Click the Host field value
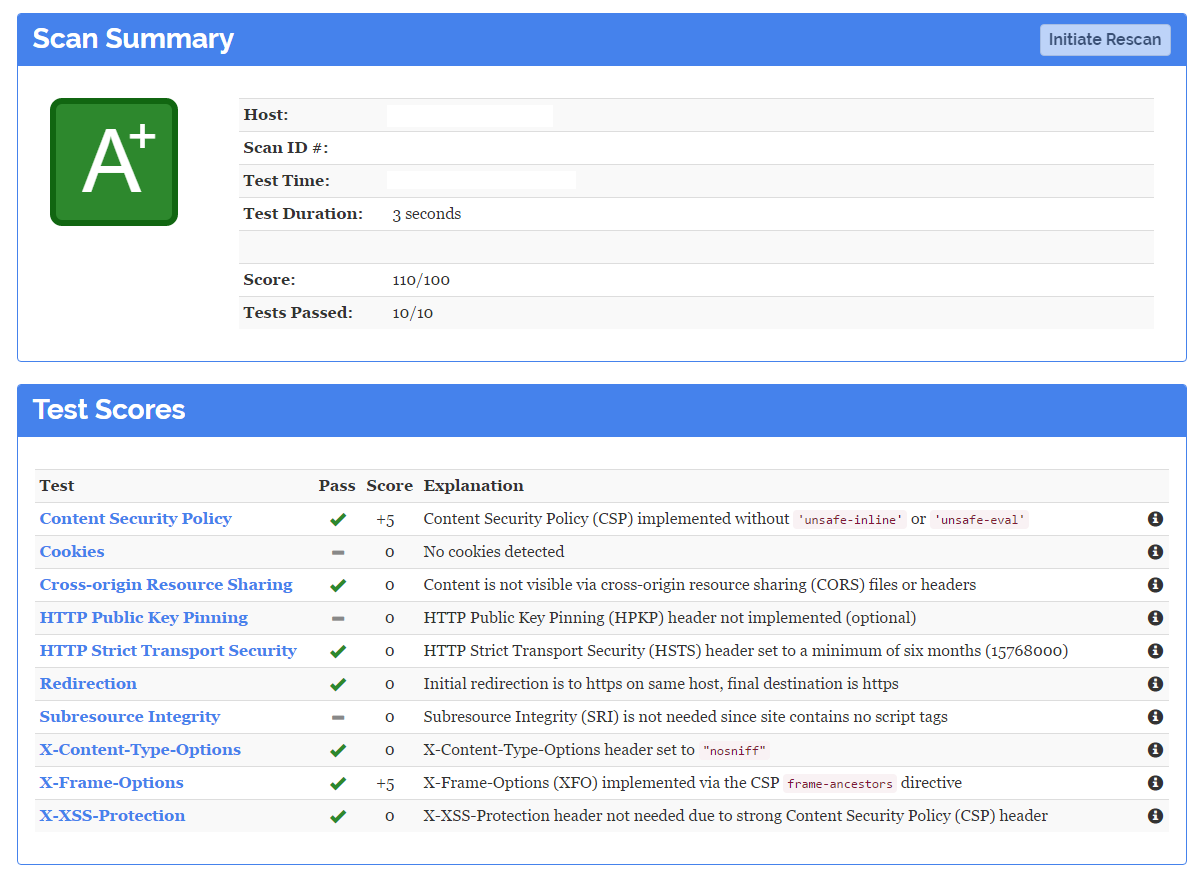The width and height of the screenshot is (1197, 877). coord(469,115)
